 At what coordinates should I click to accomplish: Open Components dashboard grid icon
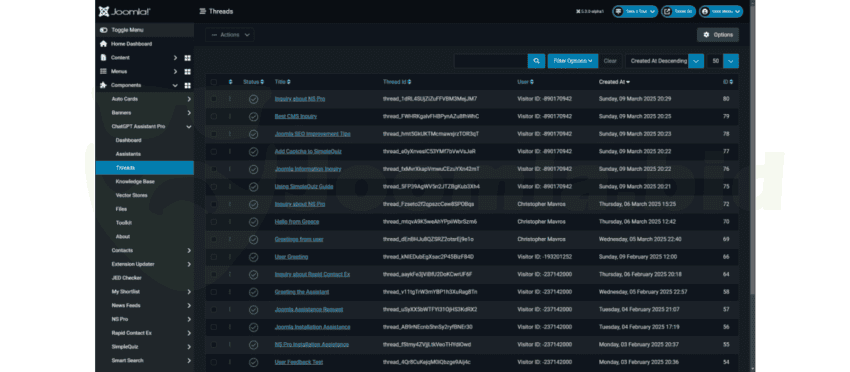[188, 85]
